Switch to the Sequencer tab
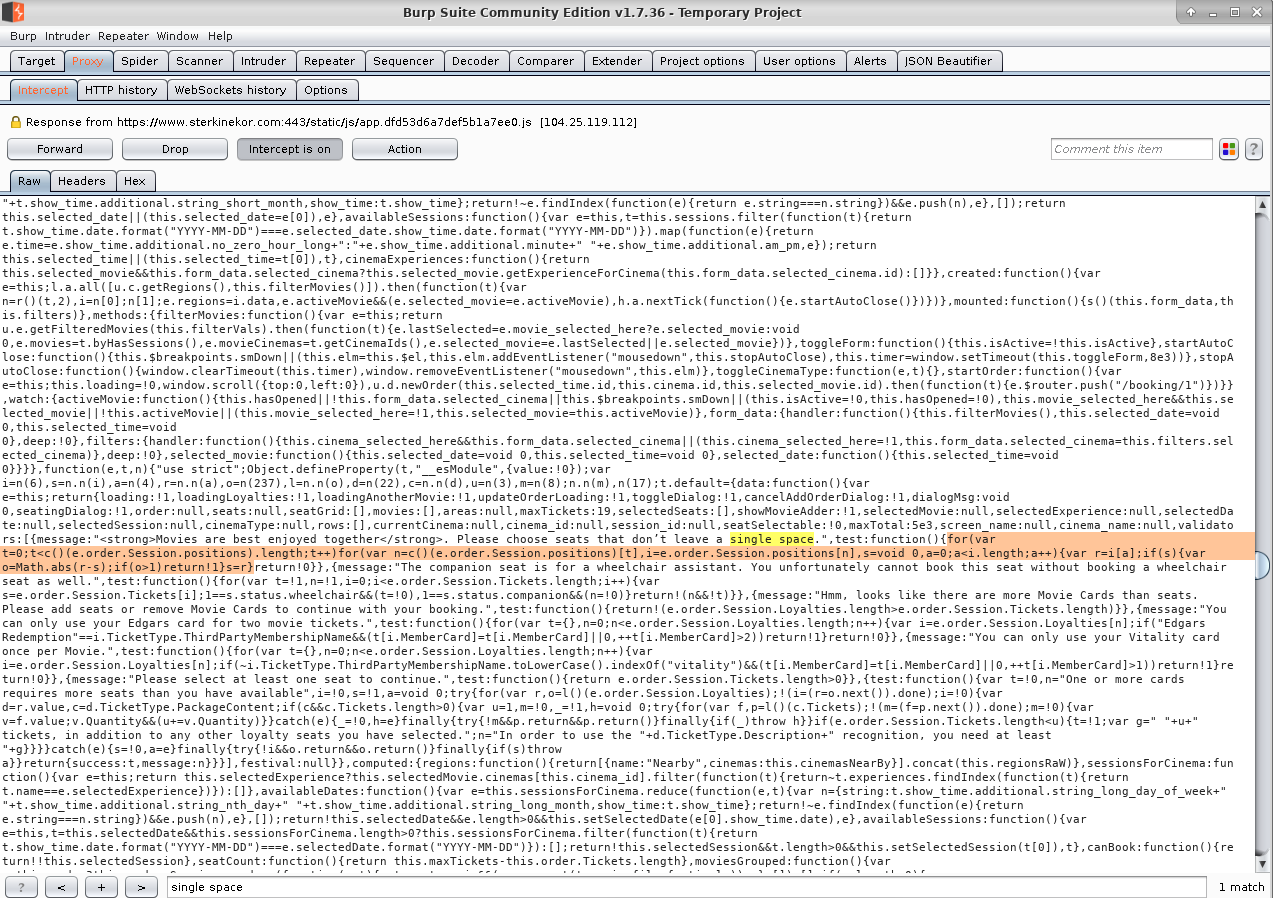This screenshot has height=898, width=1273. [404, 61]
